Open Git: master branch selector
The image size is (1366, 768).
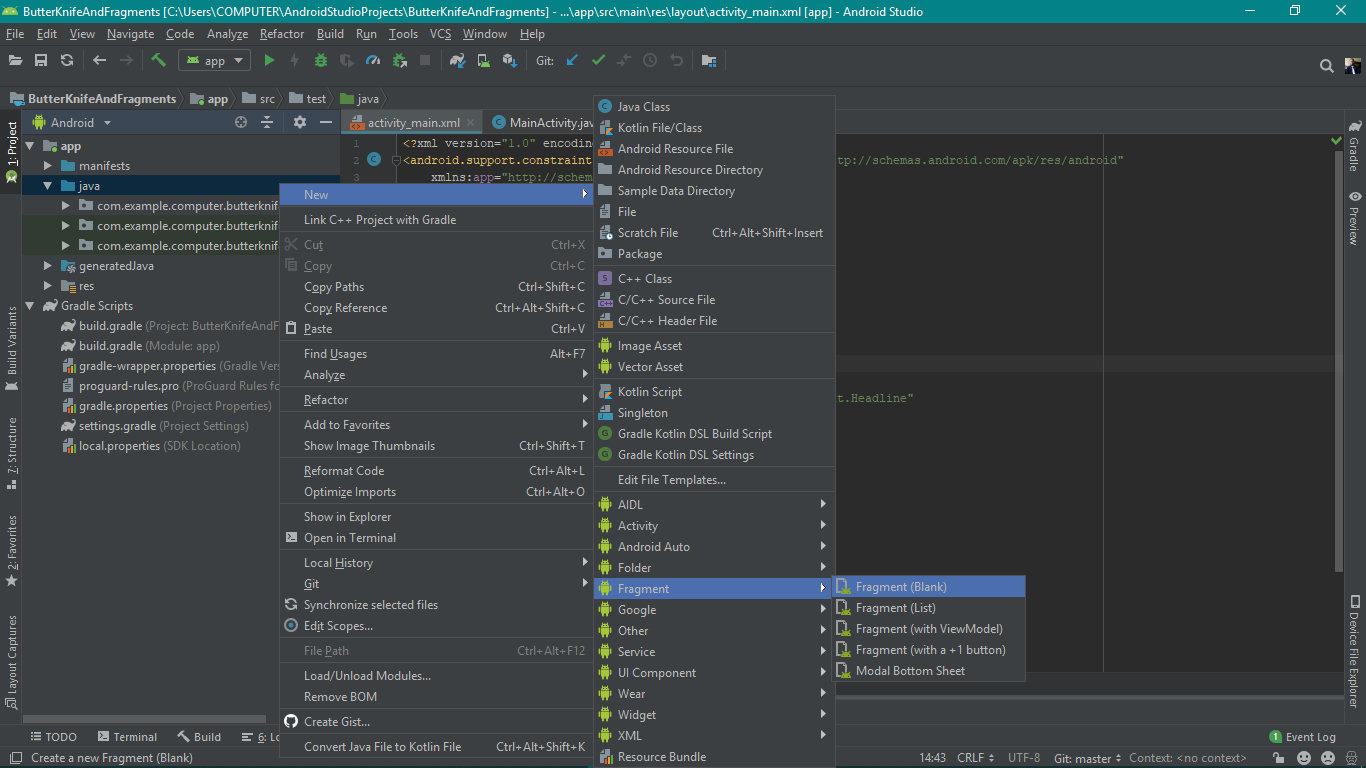tap(1088, 758)
